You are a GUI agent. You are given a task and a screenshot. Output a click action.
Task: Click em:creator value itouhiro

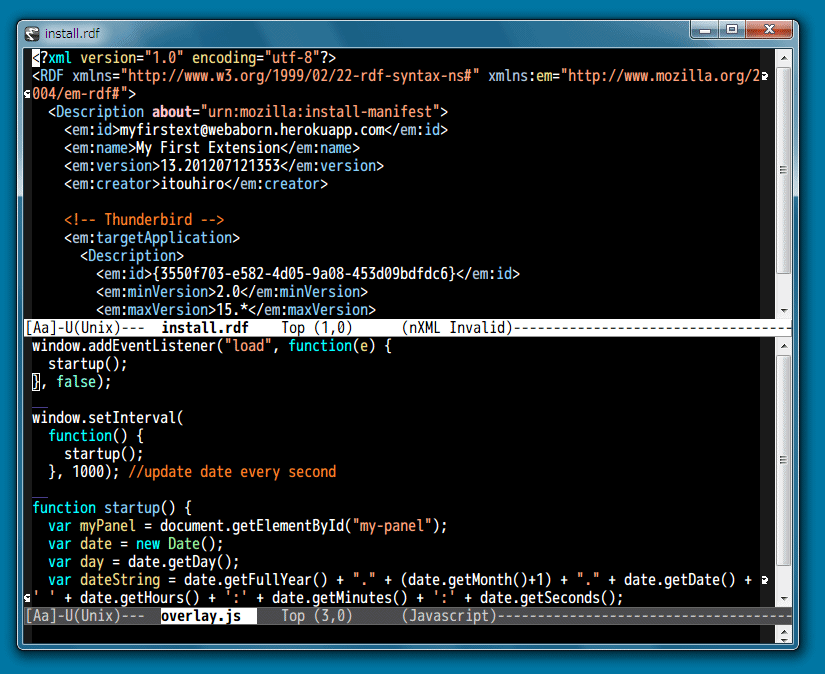[x=192, y=184]
